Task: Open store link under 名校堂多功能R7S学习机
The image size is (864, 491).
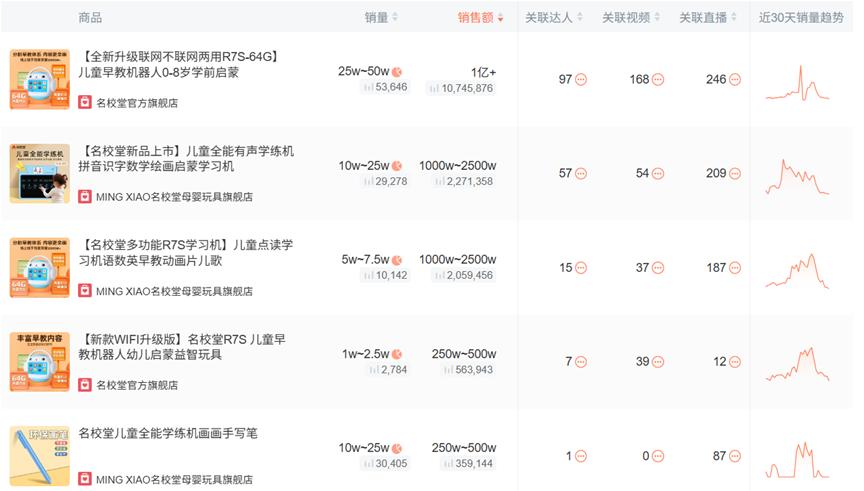Action: 174,291
